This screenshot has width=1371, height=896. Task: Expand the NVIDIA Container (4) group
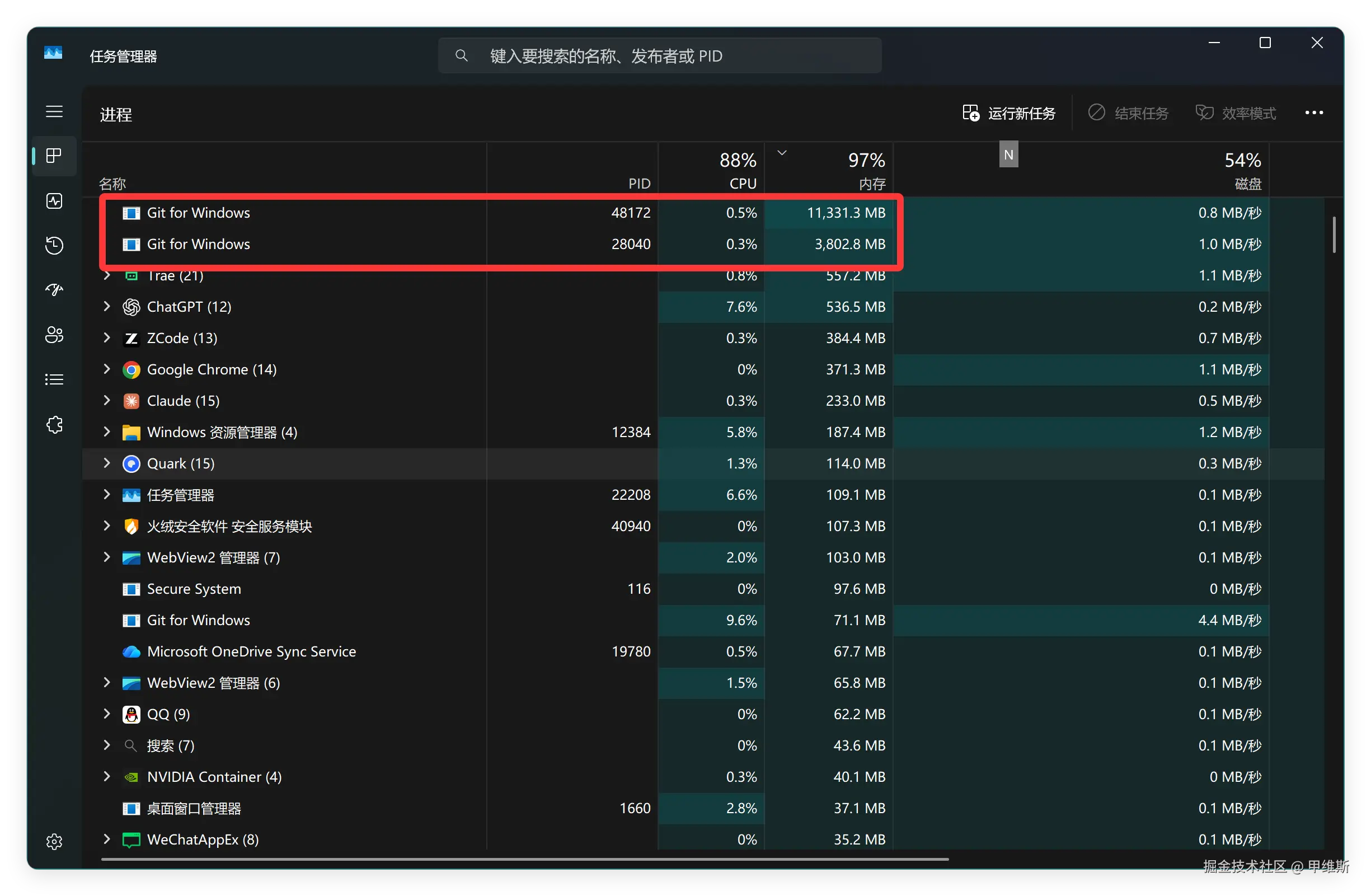click(x=106, y=777)
